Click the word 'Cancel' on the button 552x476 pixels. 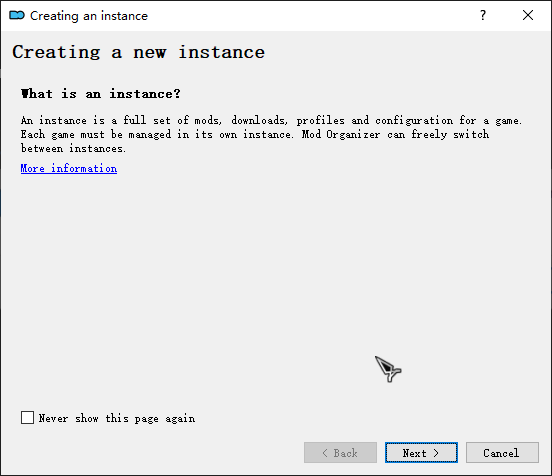tap(501, 453)
